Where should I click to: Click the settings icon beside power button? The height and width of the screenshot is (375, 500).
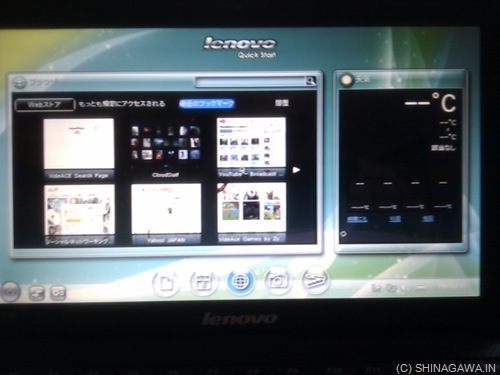click(36, 293)
